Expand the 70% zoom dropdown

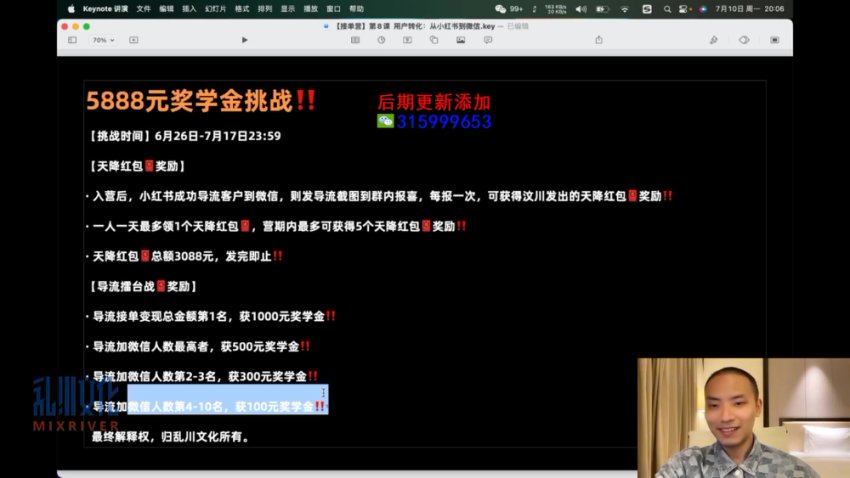coord(103,40)
